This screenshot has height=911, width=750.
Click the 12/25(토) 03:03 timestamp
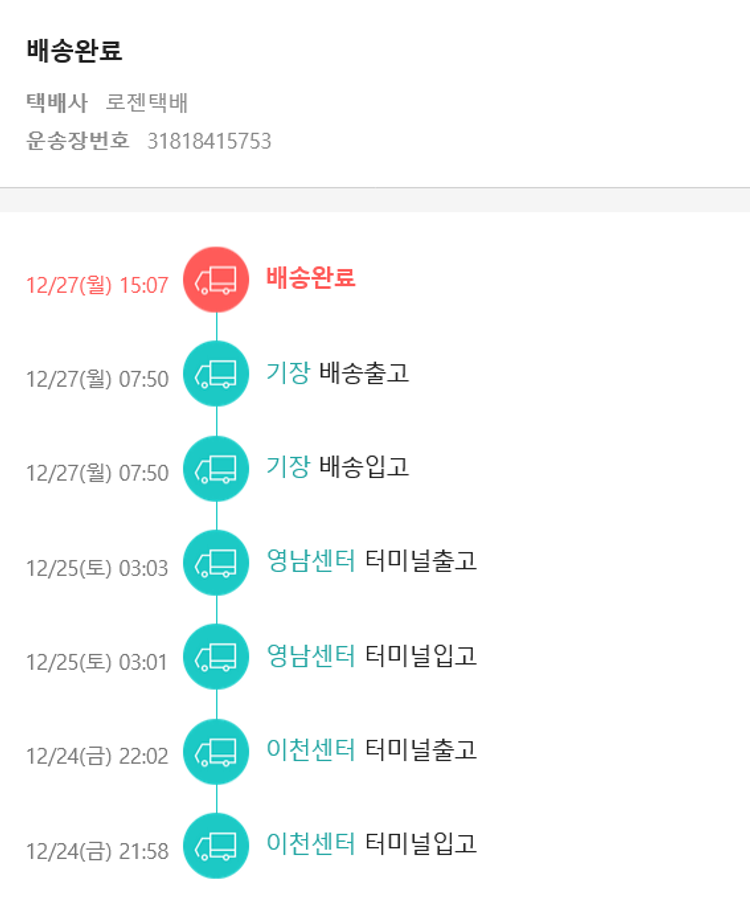click(x=97, y=568)
